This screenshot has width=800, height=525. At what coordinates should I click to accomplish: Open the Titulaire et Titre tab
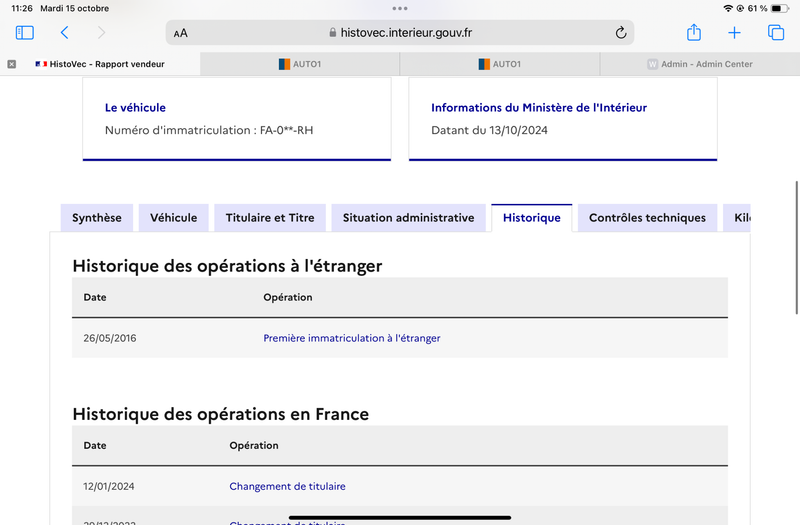pyautogui.click(x=270, y=218)
